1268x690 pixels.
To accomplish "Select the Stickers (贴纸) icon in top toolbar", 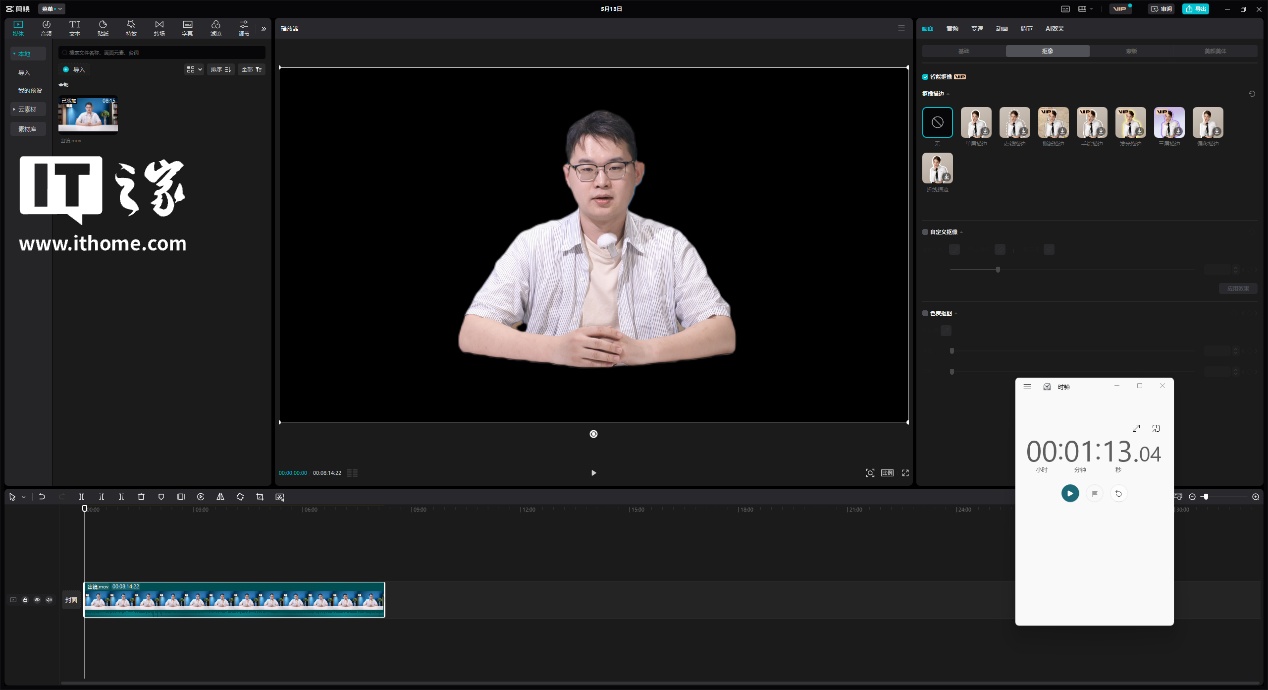I will coord(103,27).
